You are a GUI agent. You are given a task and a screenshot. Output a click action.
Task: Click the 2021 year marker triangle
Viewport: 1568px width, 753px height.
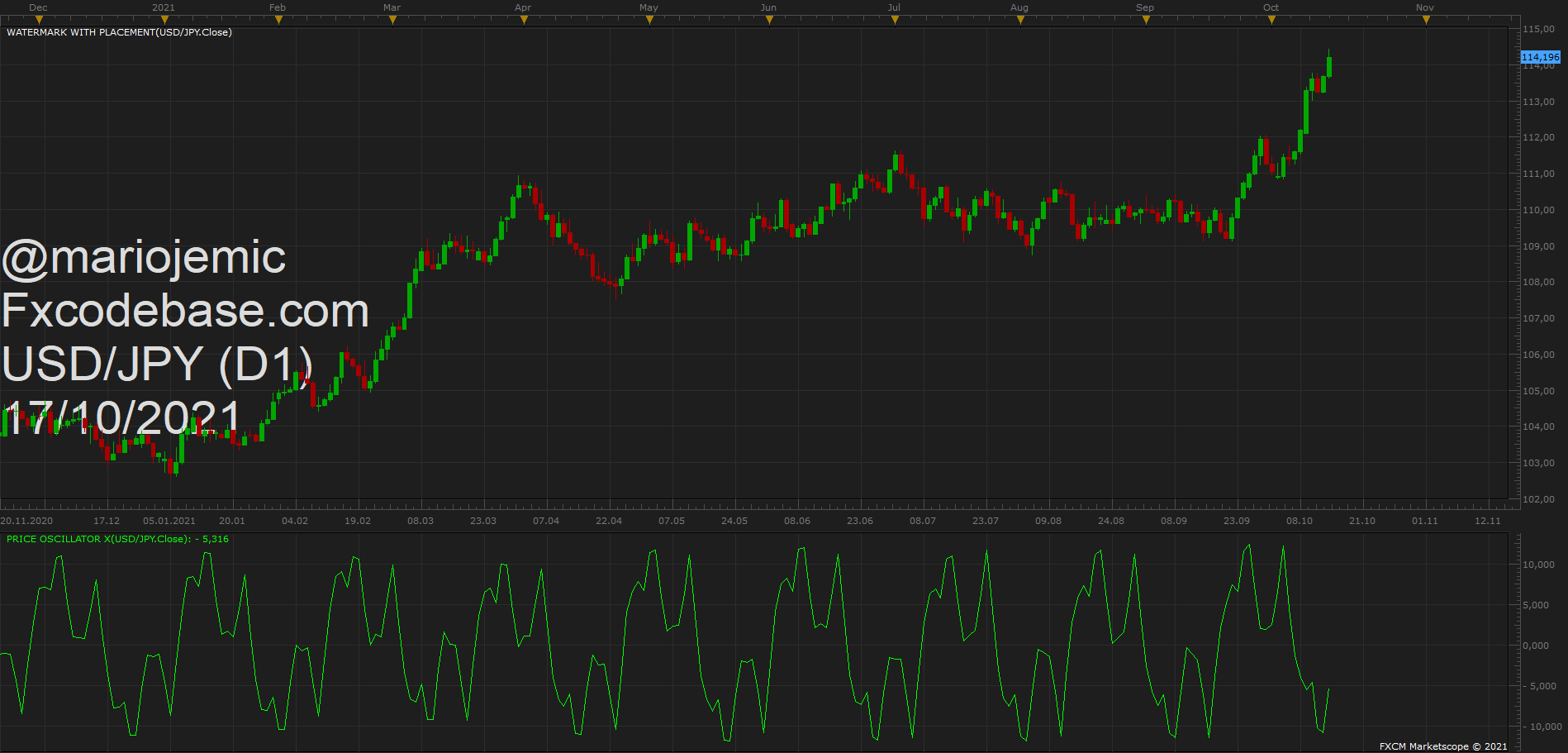coord(164,20)
